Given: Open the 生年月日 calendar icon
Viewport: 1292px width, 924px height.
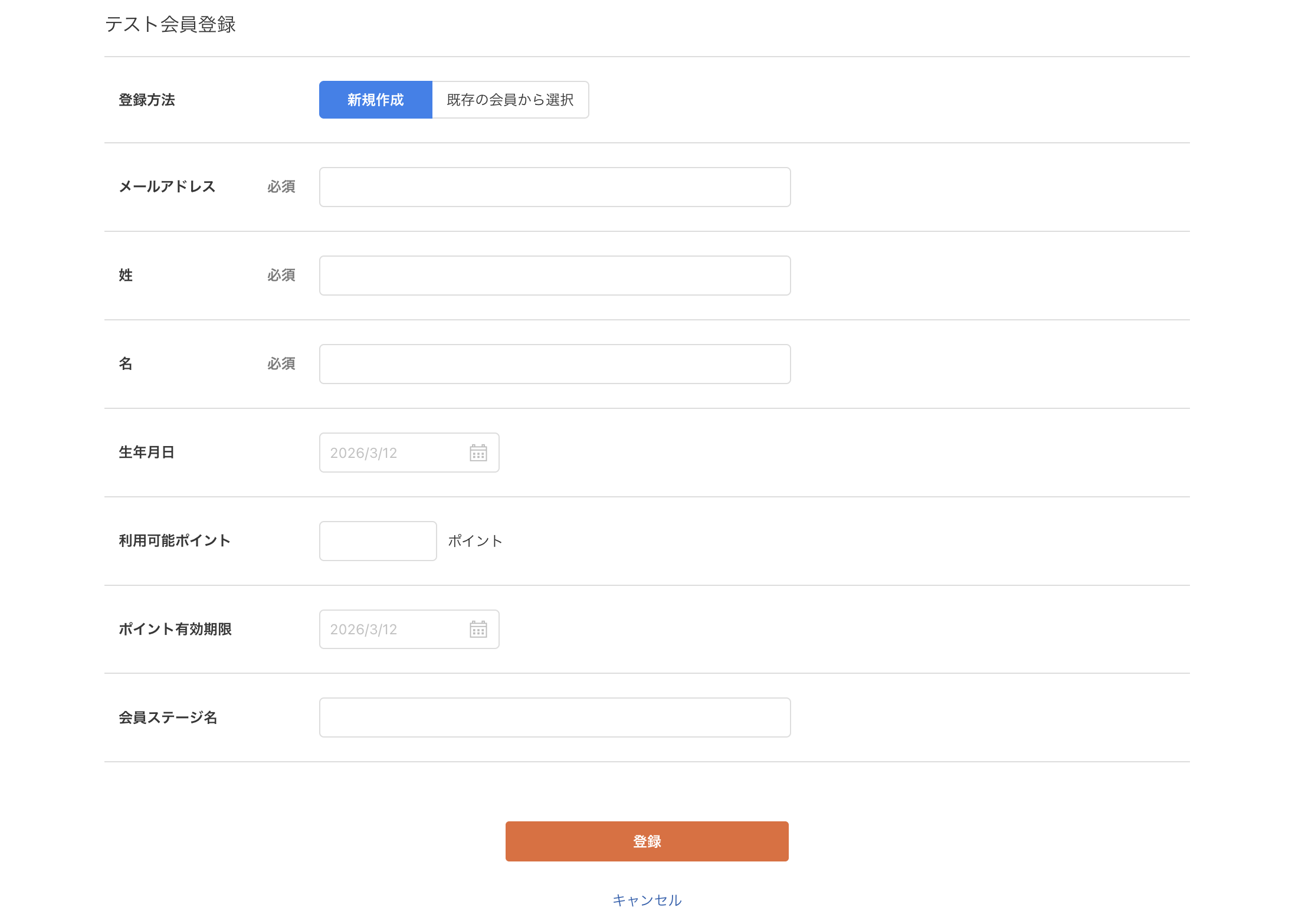Looking at the screenshot, I should (x=478, y=453).
